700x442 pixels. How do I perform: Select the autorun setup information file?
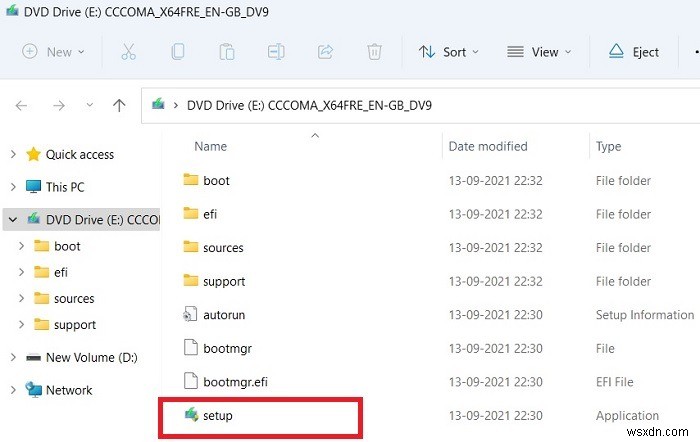tap(224, 315)
